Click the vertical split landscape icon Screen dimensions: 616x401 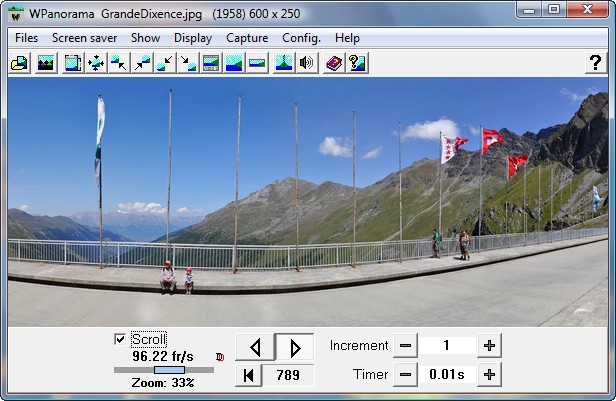(284, 63)
